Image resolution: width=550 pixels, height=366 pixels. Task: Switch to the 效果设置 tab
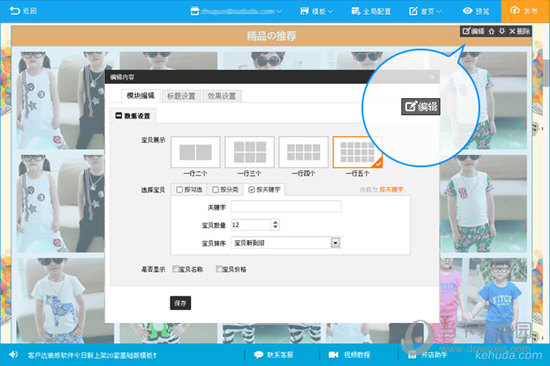click(x=222, y=96)
